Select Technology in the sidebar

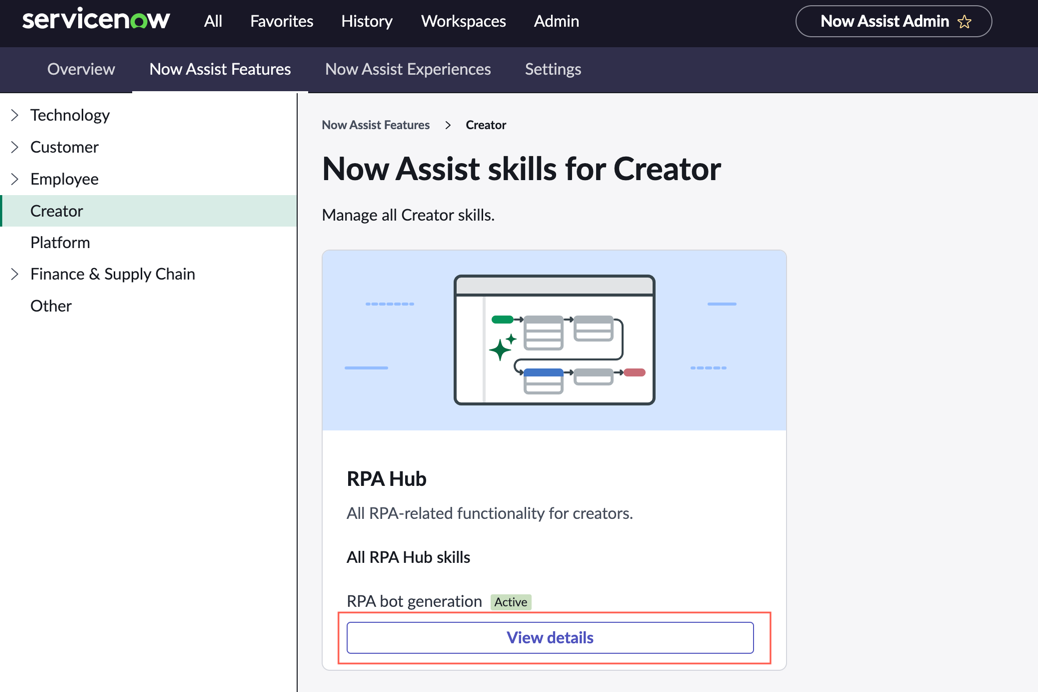coord(70,115)
